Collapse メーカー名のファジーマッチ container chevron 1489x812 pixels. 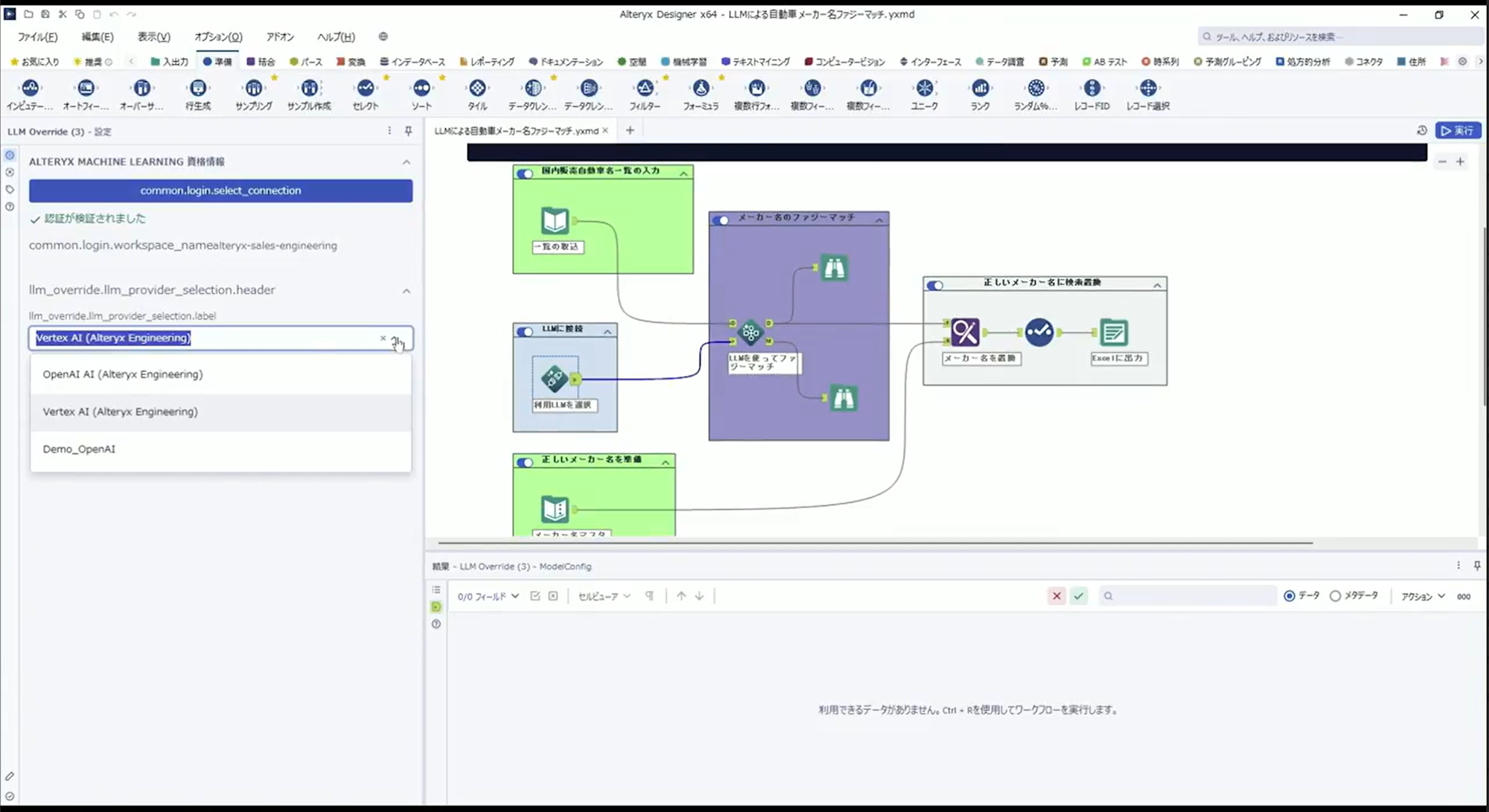coord(879,220)
